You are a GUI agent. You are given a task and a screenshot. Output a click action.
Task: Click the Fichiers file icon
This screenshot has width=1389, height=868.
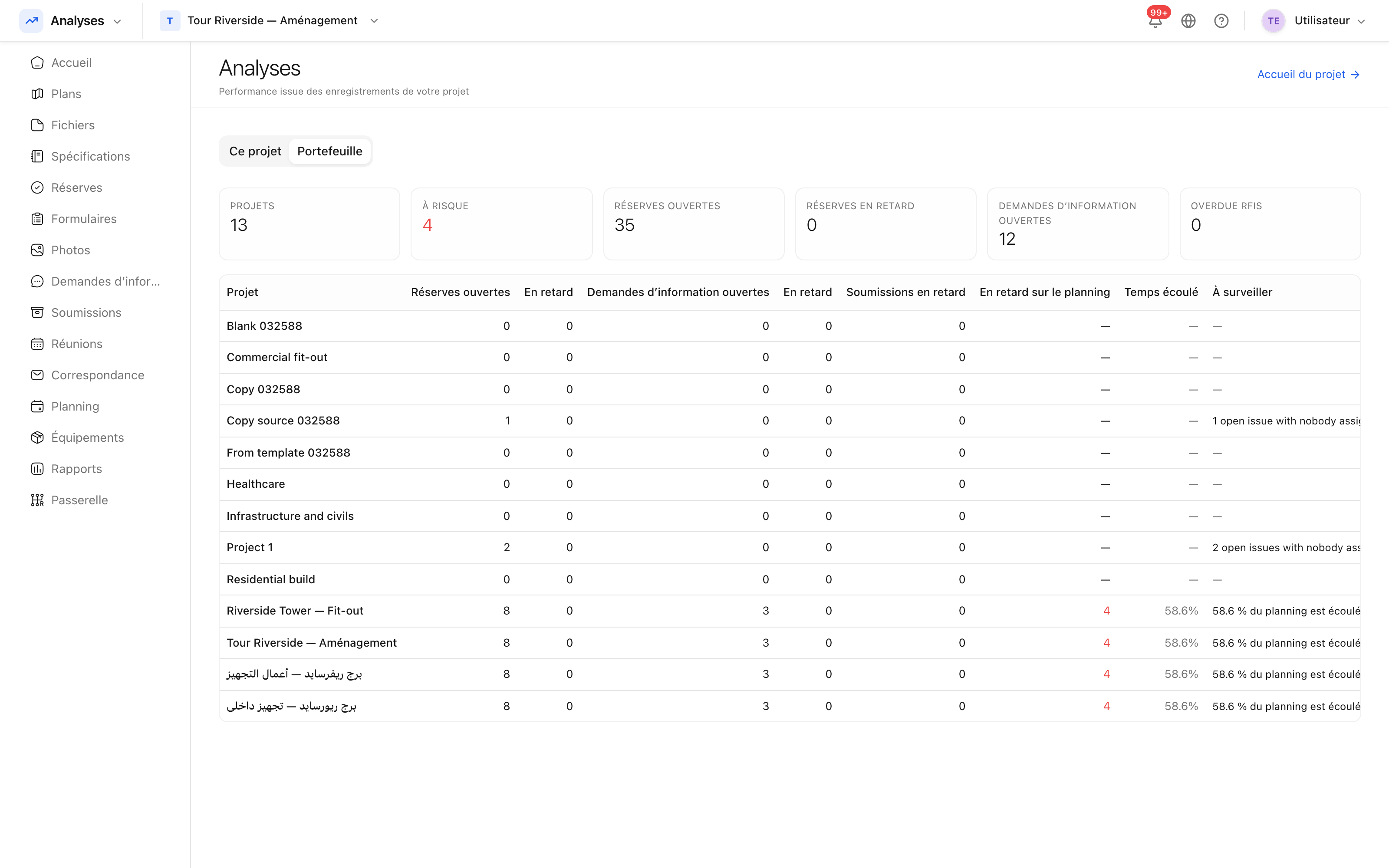pos(37,125)
